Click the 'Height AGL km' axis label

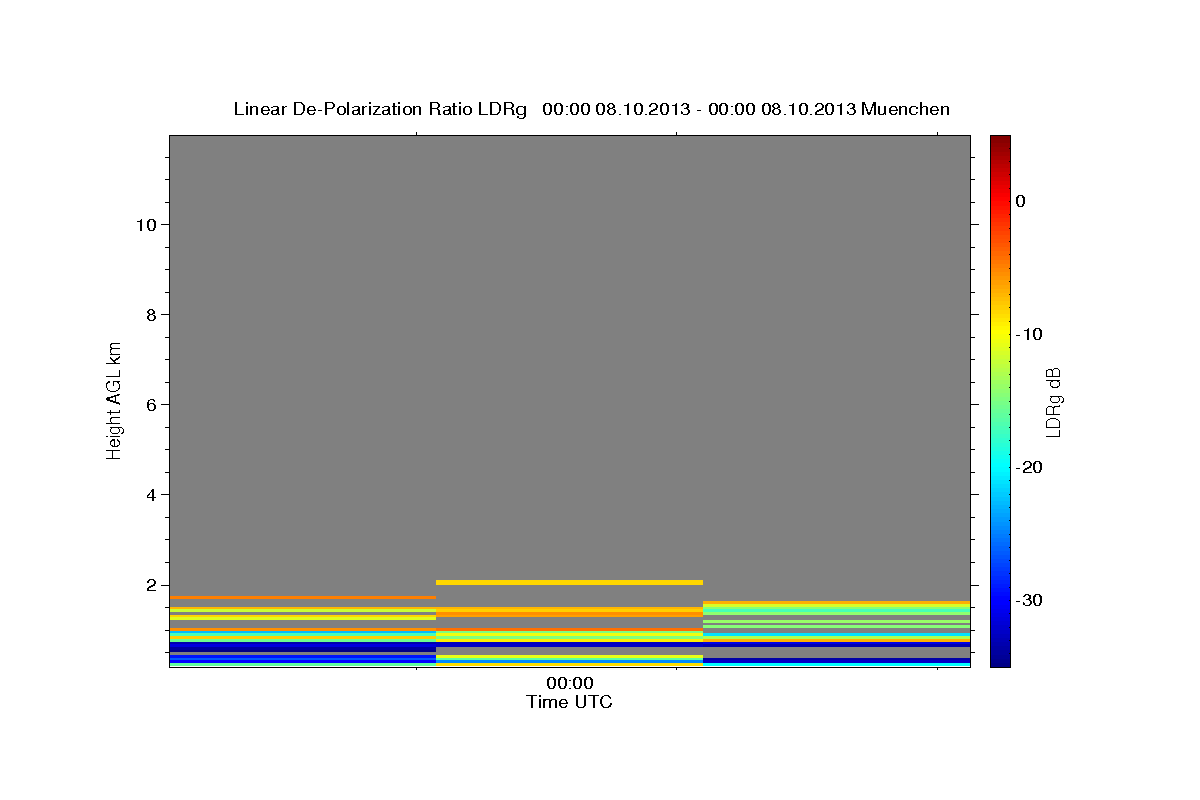click(x=115, y=400)
